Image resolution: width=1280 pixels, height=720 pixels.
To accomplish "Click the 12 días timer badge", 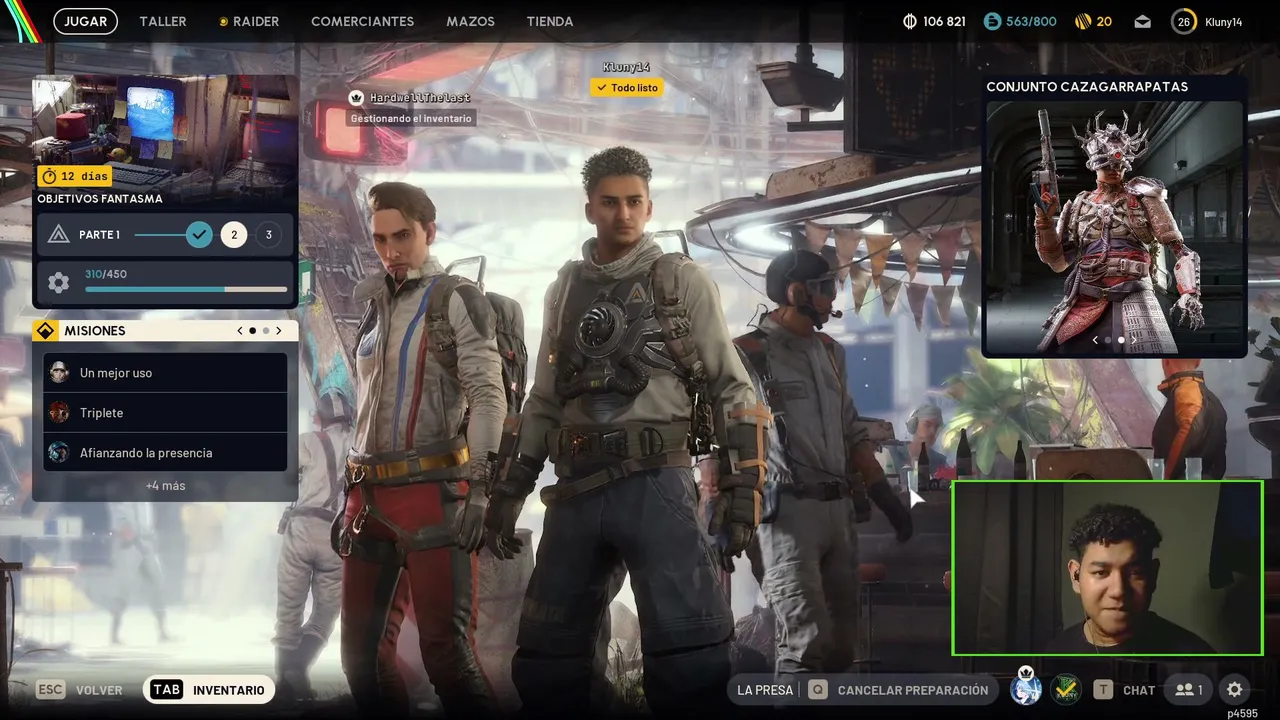I will [75, 176].
